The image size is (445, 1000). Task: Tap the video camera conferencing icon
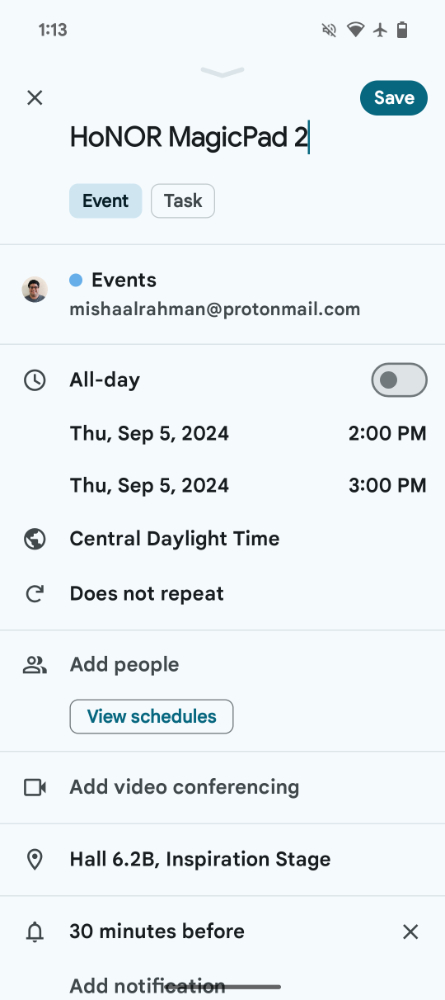coord(34,788)
